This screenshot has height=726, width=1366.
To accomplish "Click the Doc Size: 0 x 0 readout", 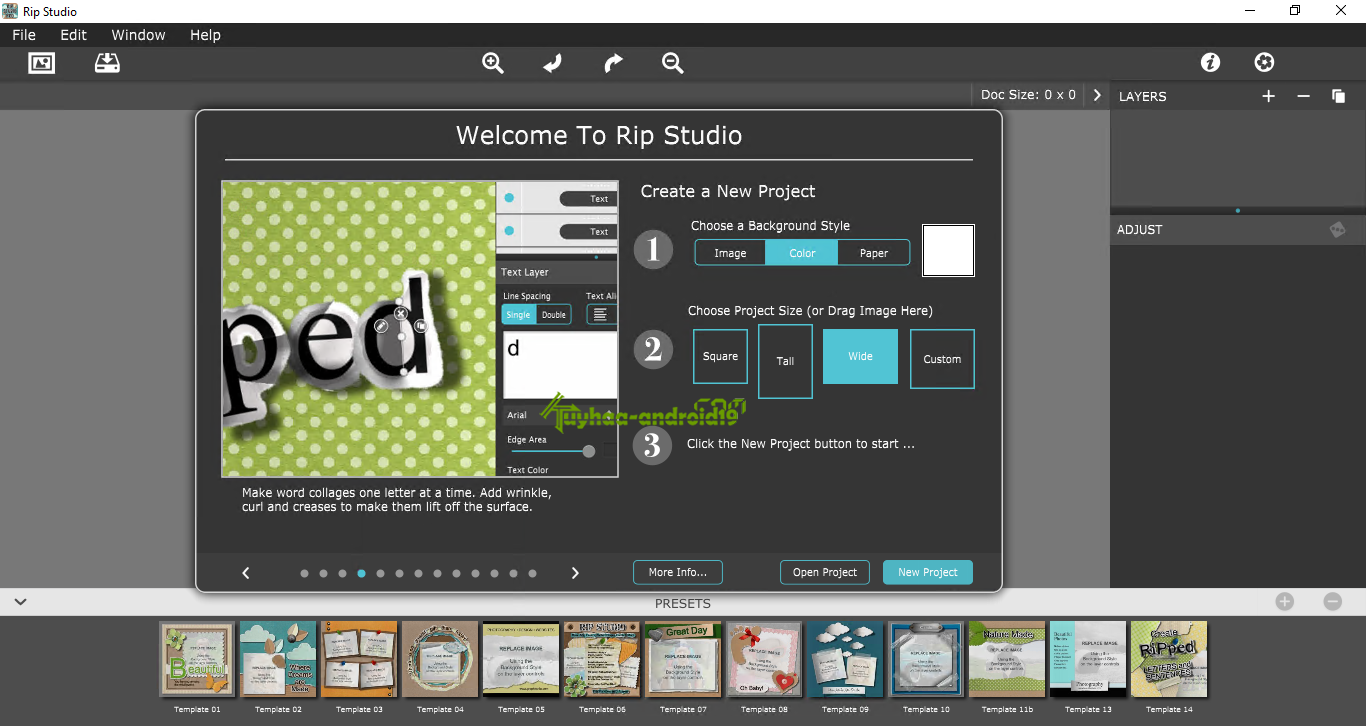I will click(1028, 95).
